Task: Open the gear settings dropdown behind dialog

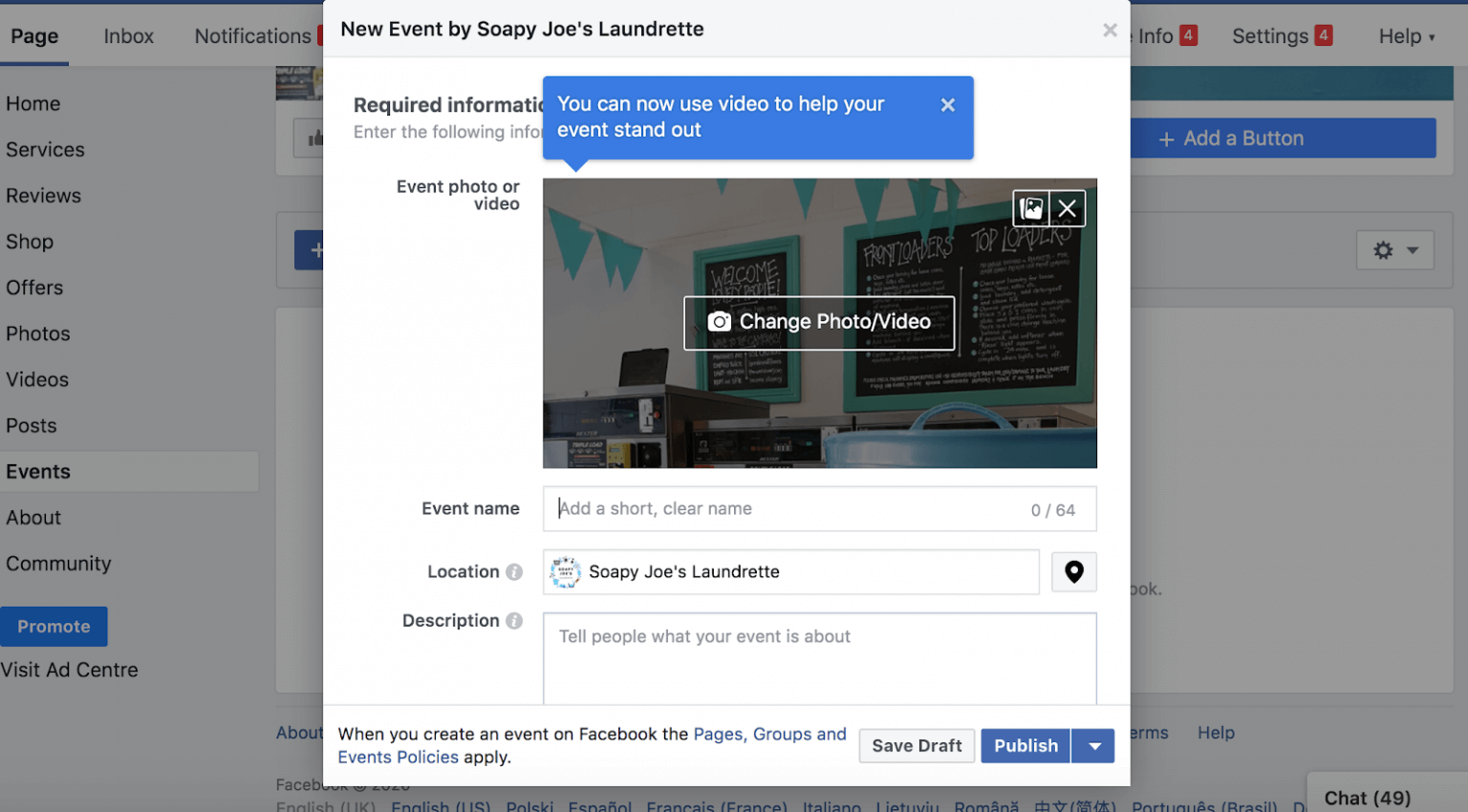Action: pos(1395,250)
